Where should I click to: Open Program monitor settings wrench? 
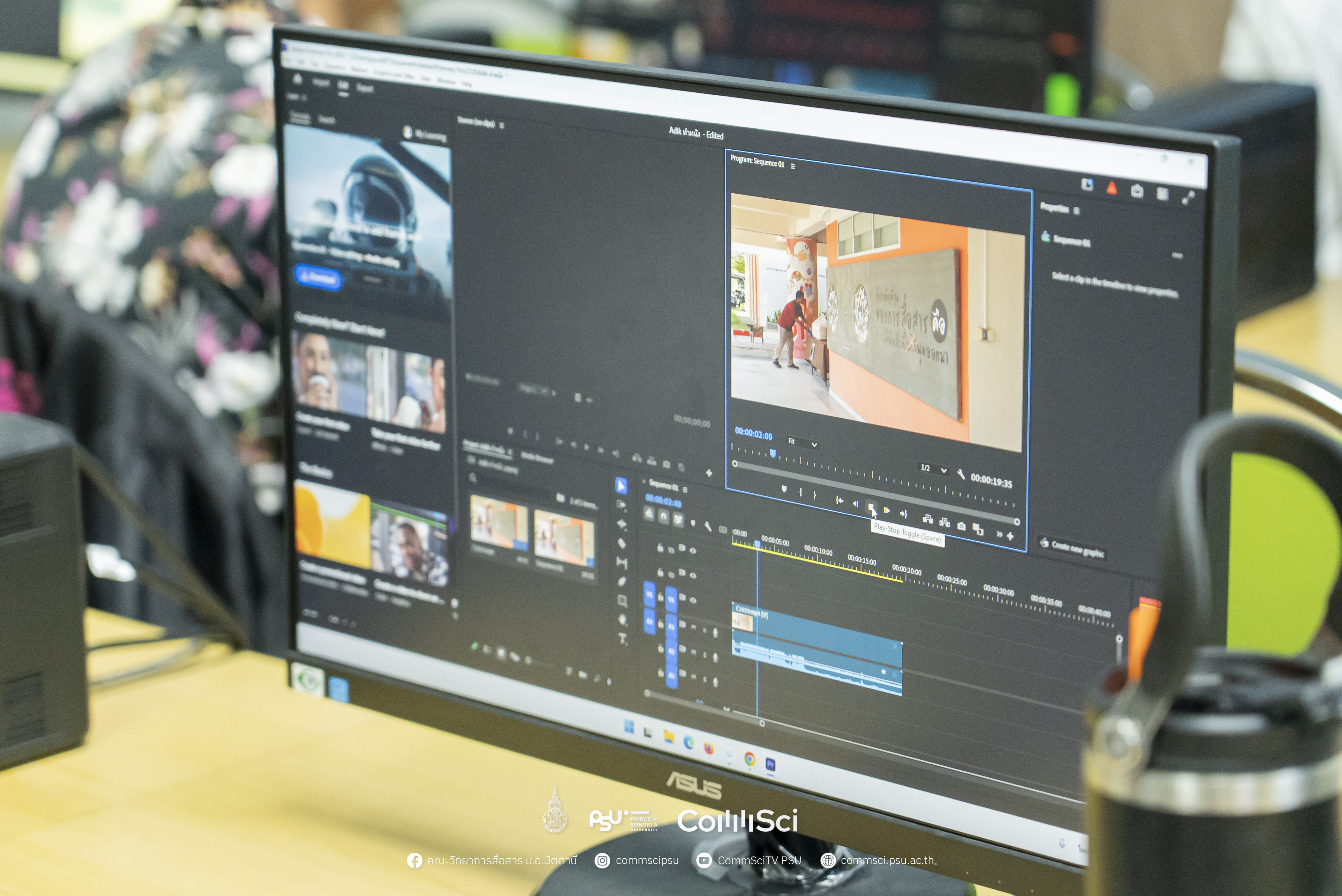click(961, 474)
